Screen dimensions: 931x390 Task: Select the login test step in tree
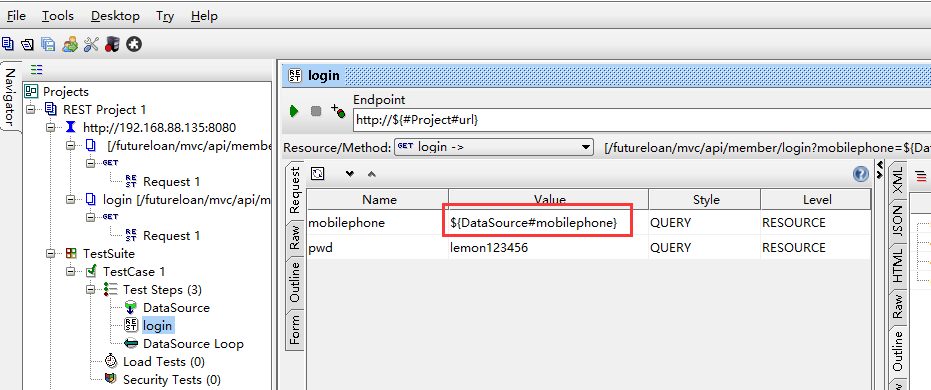click(x=157, y=326)
